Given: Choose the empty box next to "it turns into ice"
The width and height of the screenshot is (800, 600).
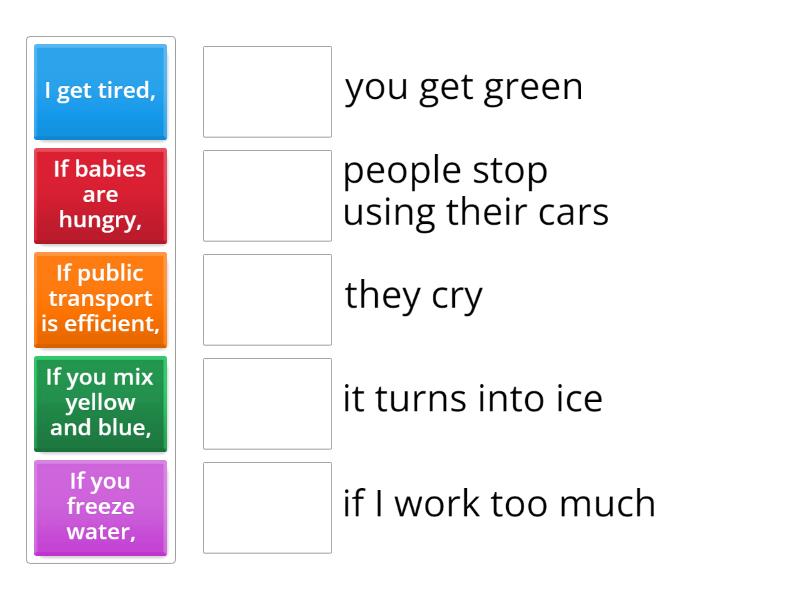Looking at the screenshot, I should (268, 404).
